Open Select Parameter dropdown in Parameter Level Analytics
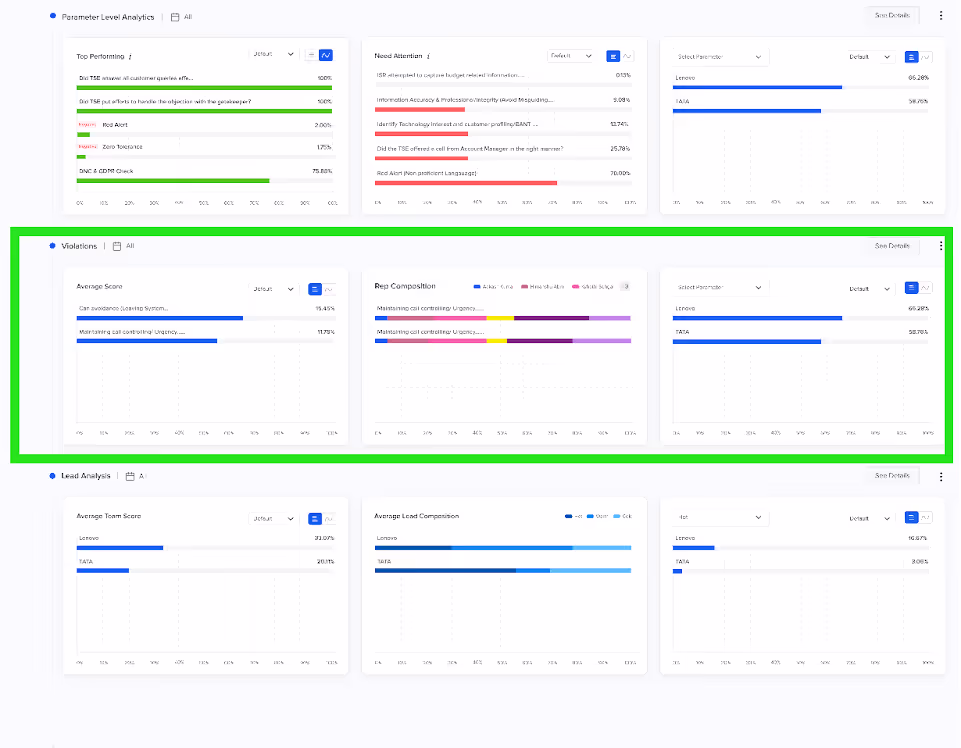 720,57
